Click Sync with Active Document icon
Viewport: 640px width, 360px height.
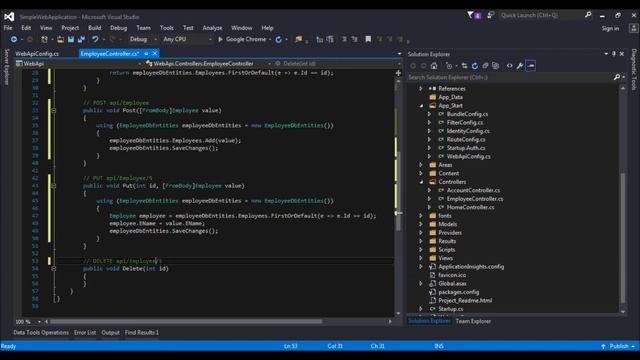(x=464, y=66)
